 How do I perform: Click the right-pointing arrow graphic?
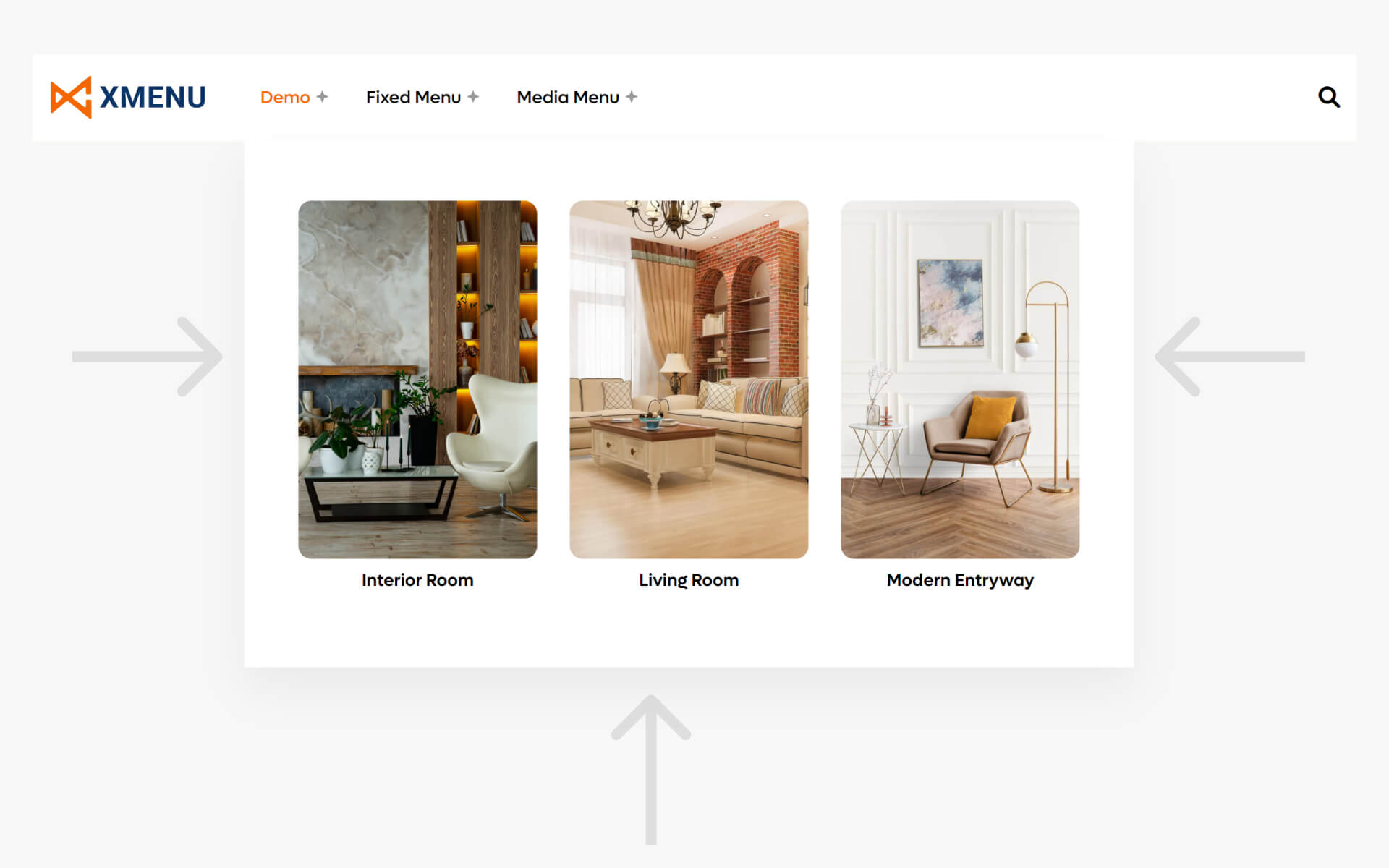coord(148,356)
